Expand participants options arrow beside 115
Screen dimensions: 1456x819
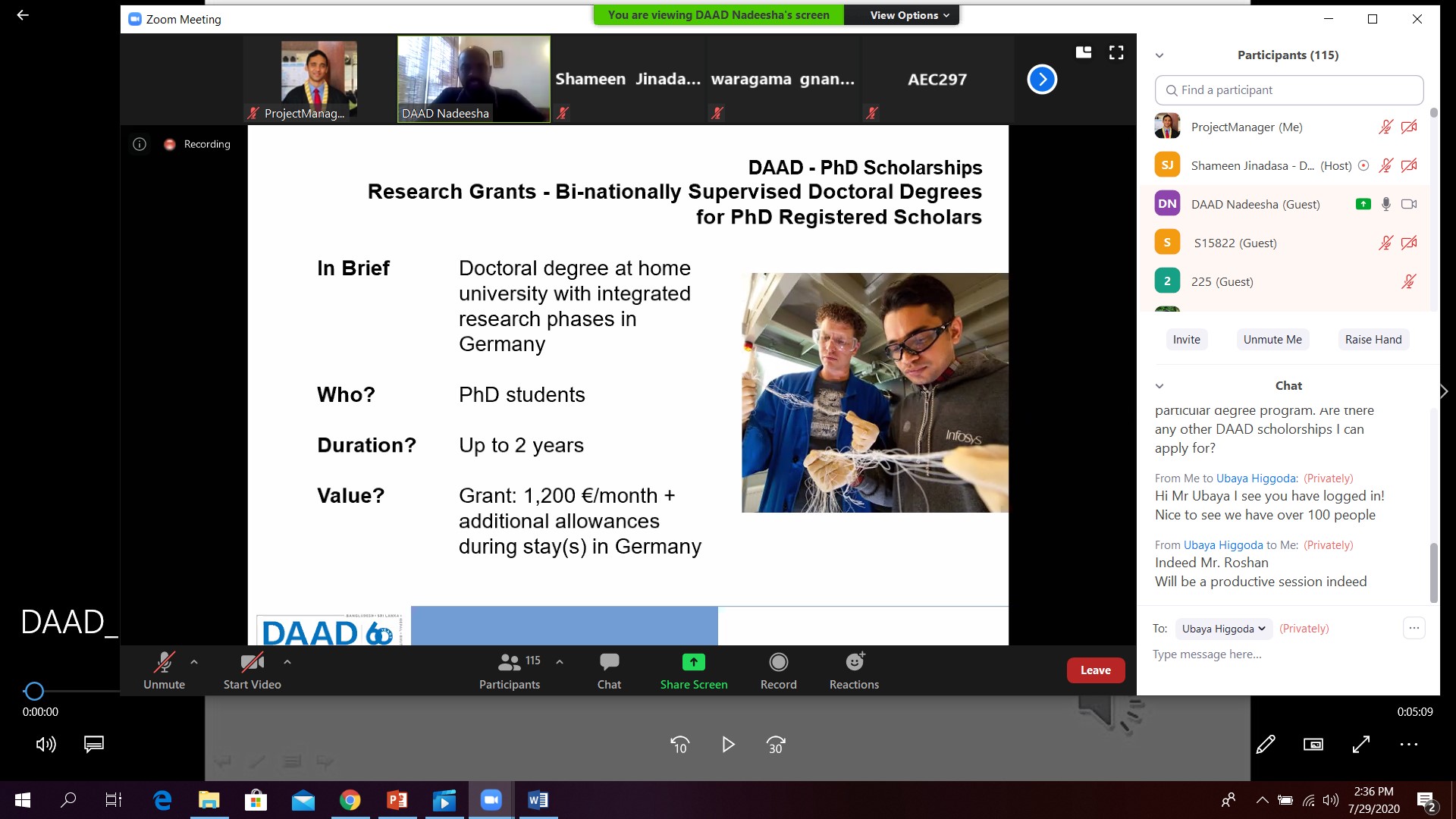pyautogui.click(x=560, y=662)
